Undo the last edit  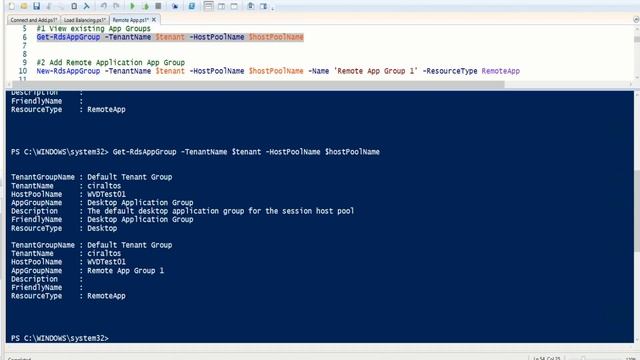click(104, 6)
